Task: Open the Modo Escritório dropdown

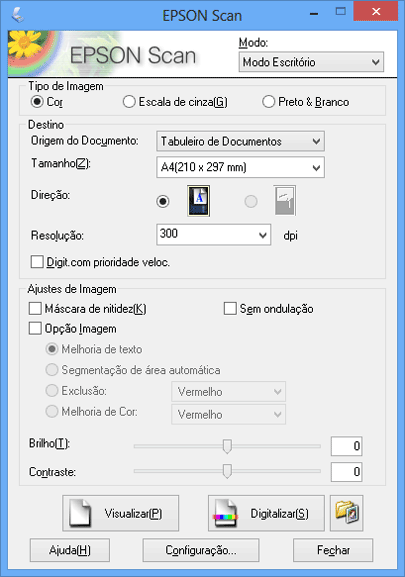Action: pos(311,62)
